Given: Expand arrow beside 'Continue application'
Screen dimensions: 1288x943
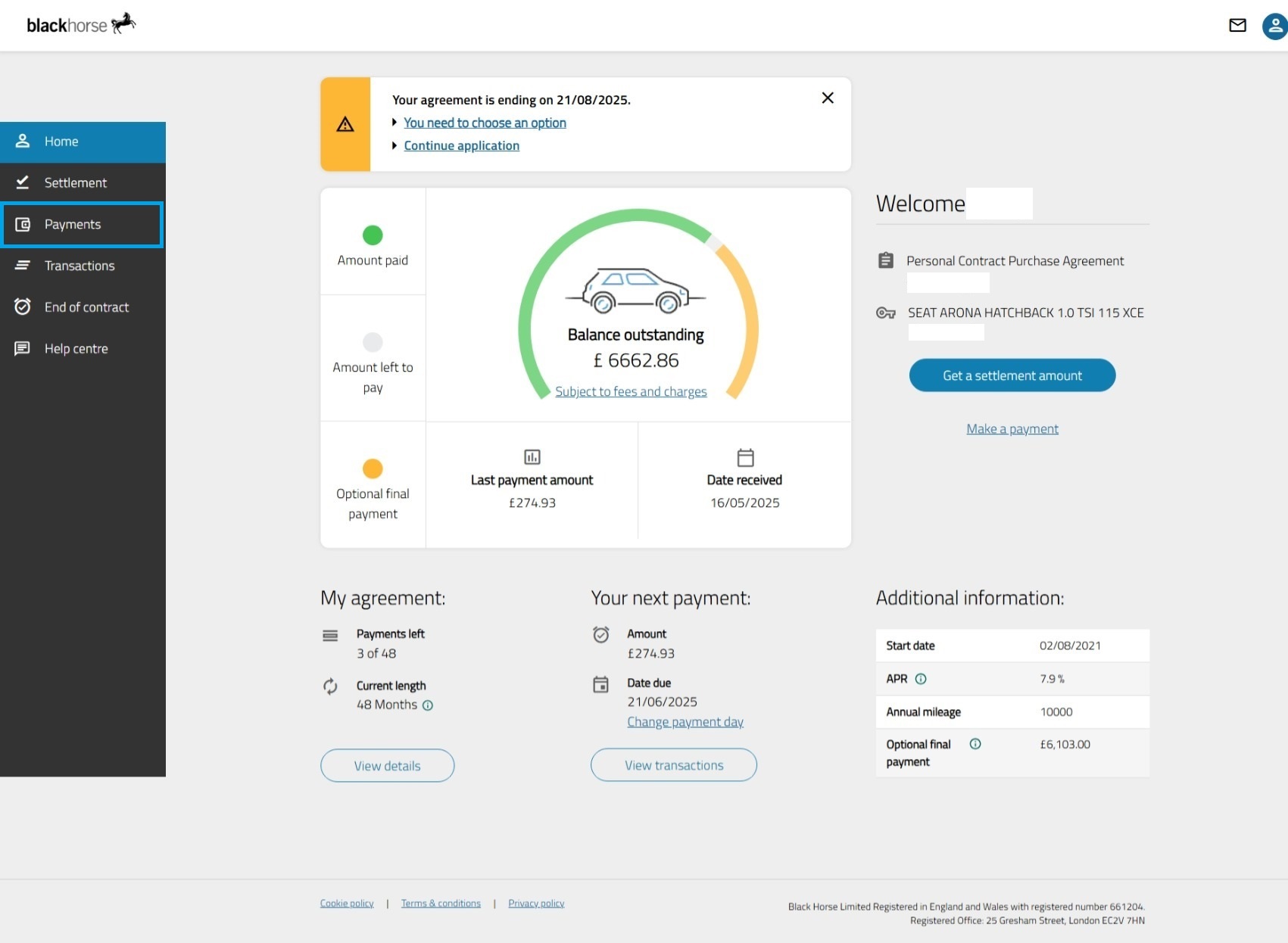Looking at the screenshot, I should pyautogui.click(x=395, y=145).
